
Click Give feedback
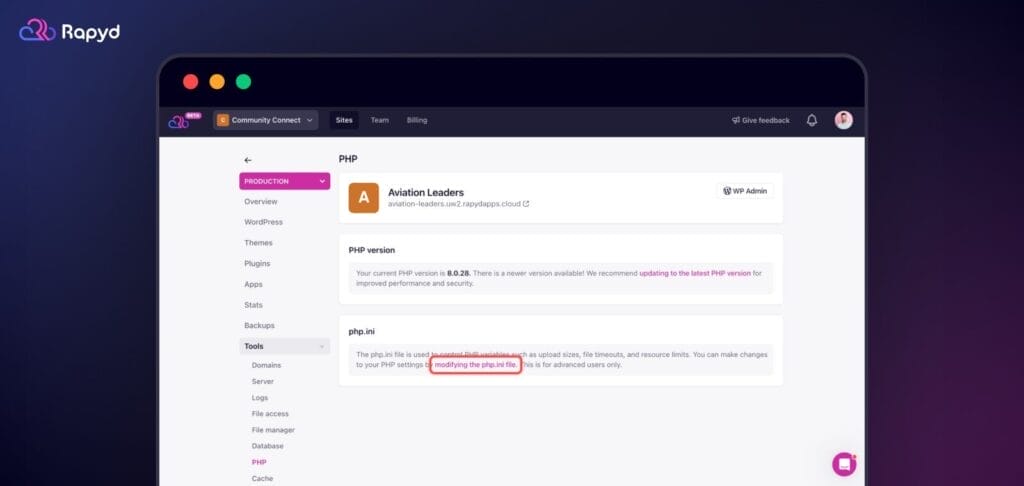pos(760,120)
